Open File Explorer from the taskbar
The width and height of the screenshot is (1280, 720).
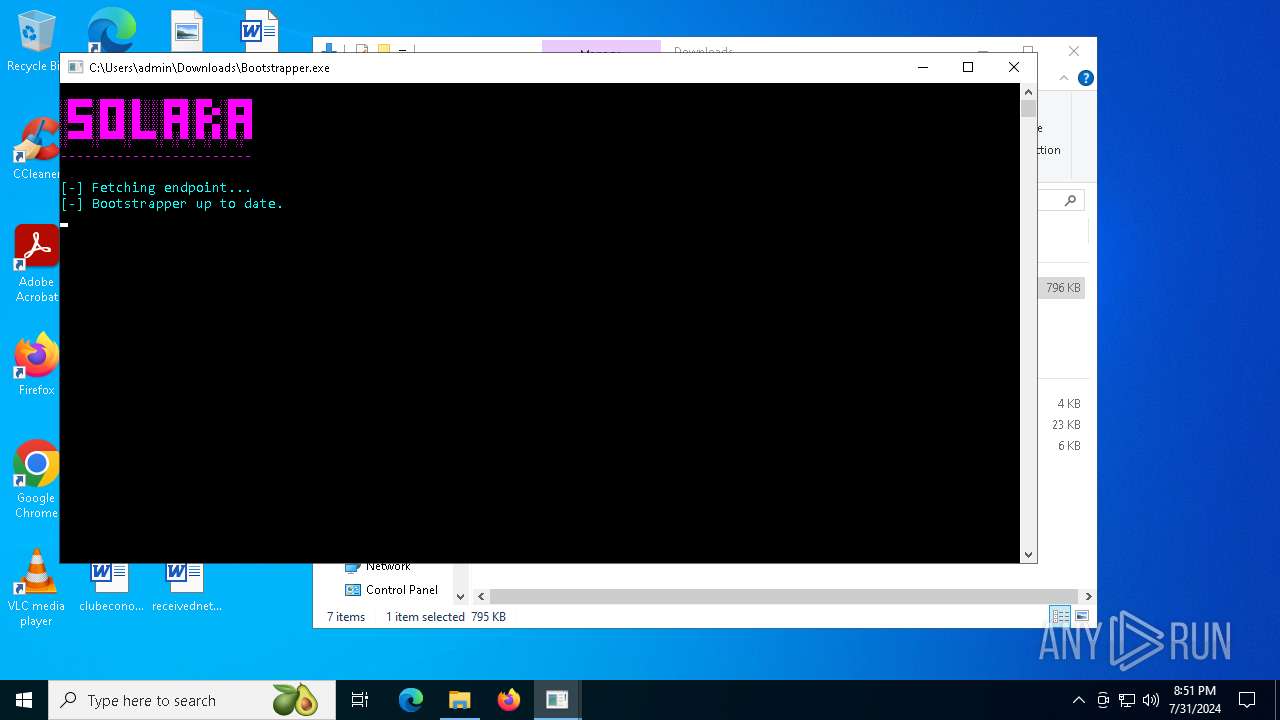click(x=459, y=700)
